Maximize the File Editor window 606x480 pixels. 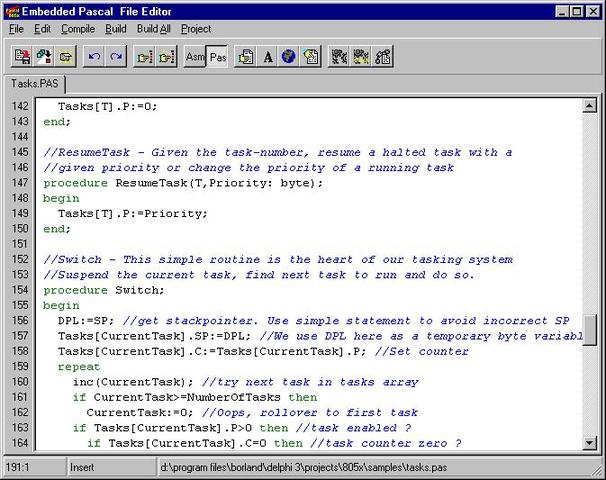pyautogui.click(x=577, y=12)
